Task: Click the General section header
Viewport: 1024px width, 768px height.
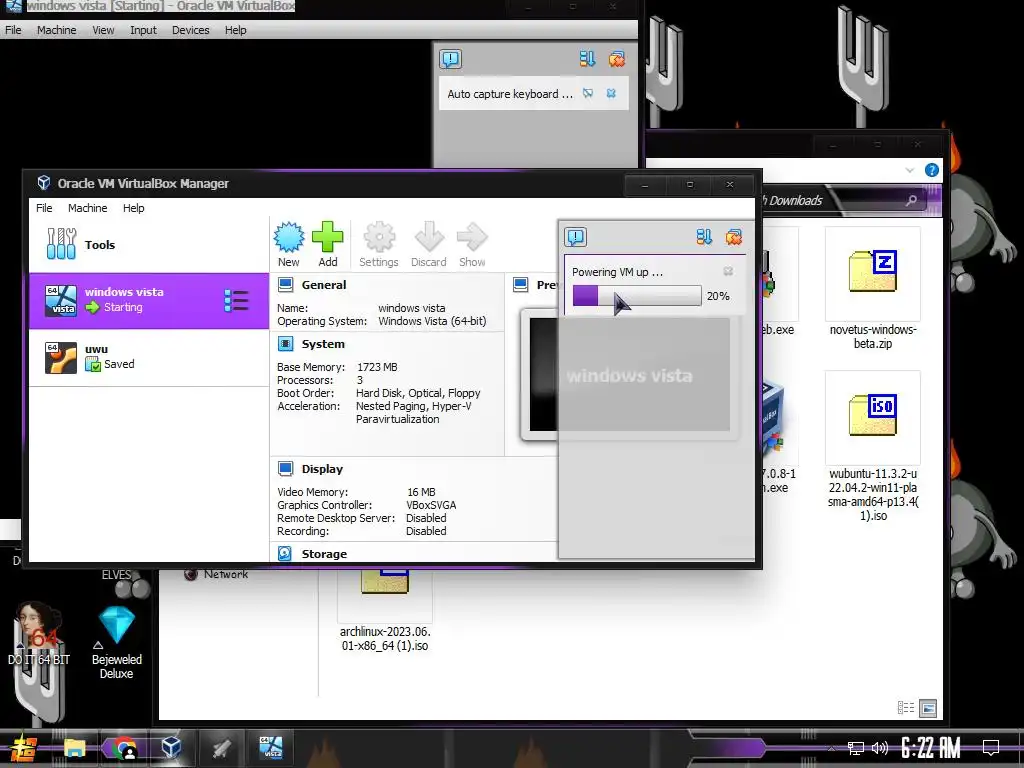Action: tap(324, 285)
